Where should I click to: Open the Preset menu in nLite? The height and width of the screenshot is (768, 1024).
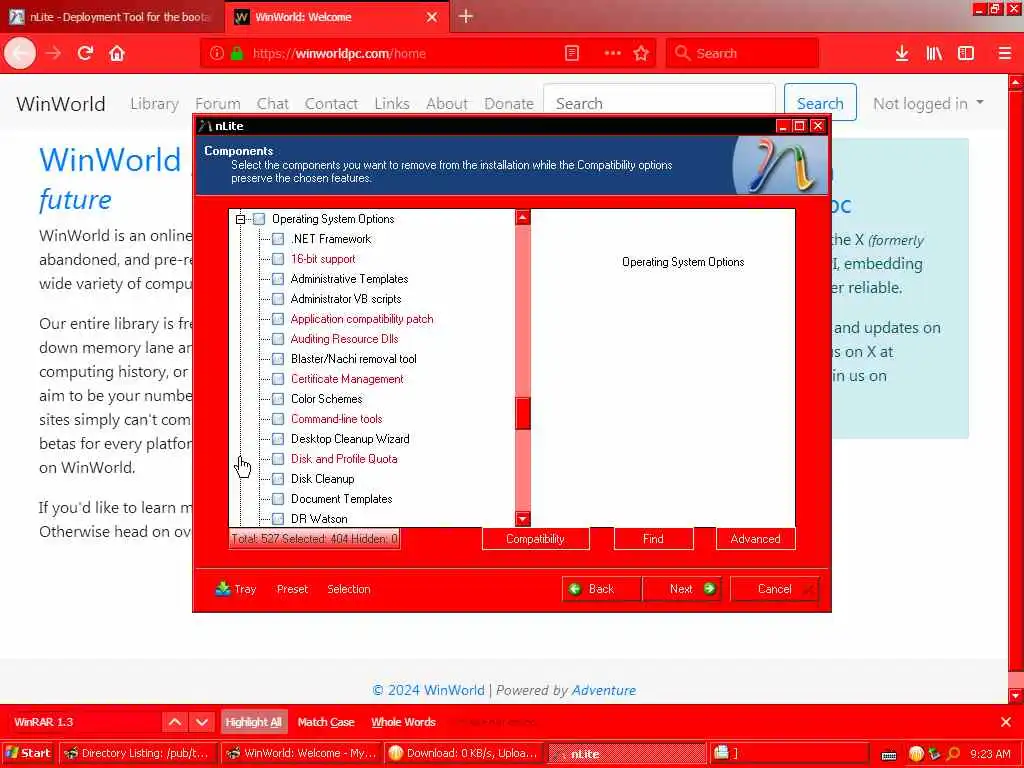coord(292,589)
